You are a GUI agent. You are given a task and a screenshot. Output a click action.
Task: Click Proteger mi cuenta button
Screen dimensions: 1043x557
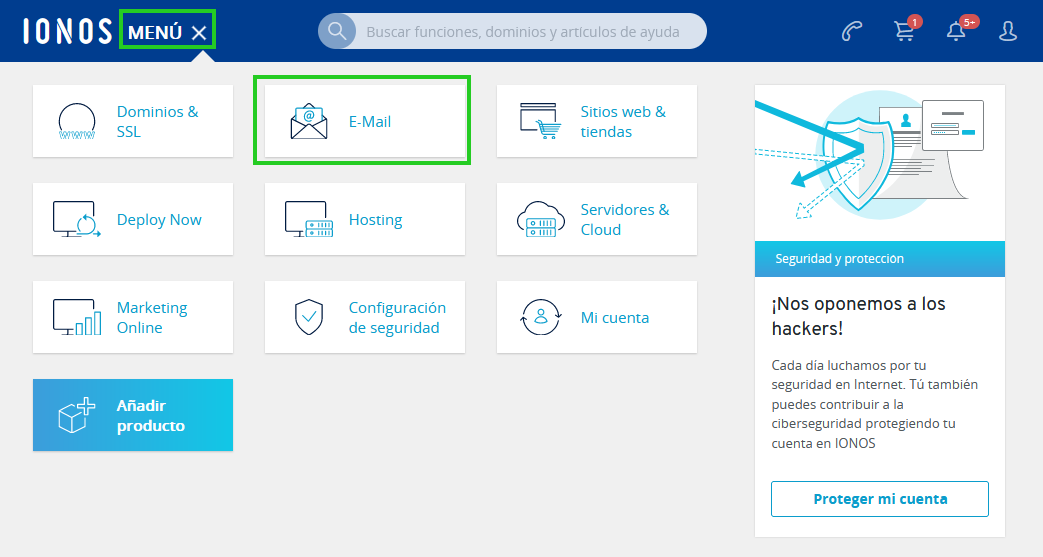[x=879, y=499]
